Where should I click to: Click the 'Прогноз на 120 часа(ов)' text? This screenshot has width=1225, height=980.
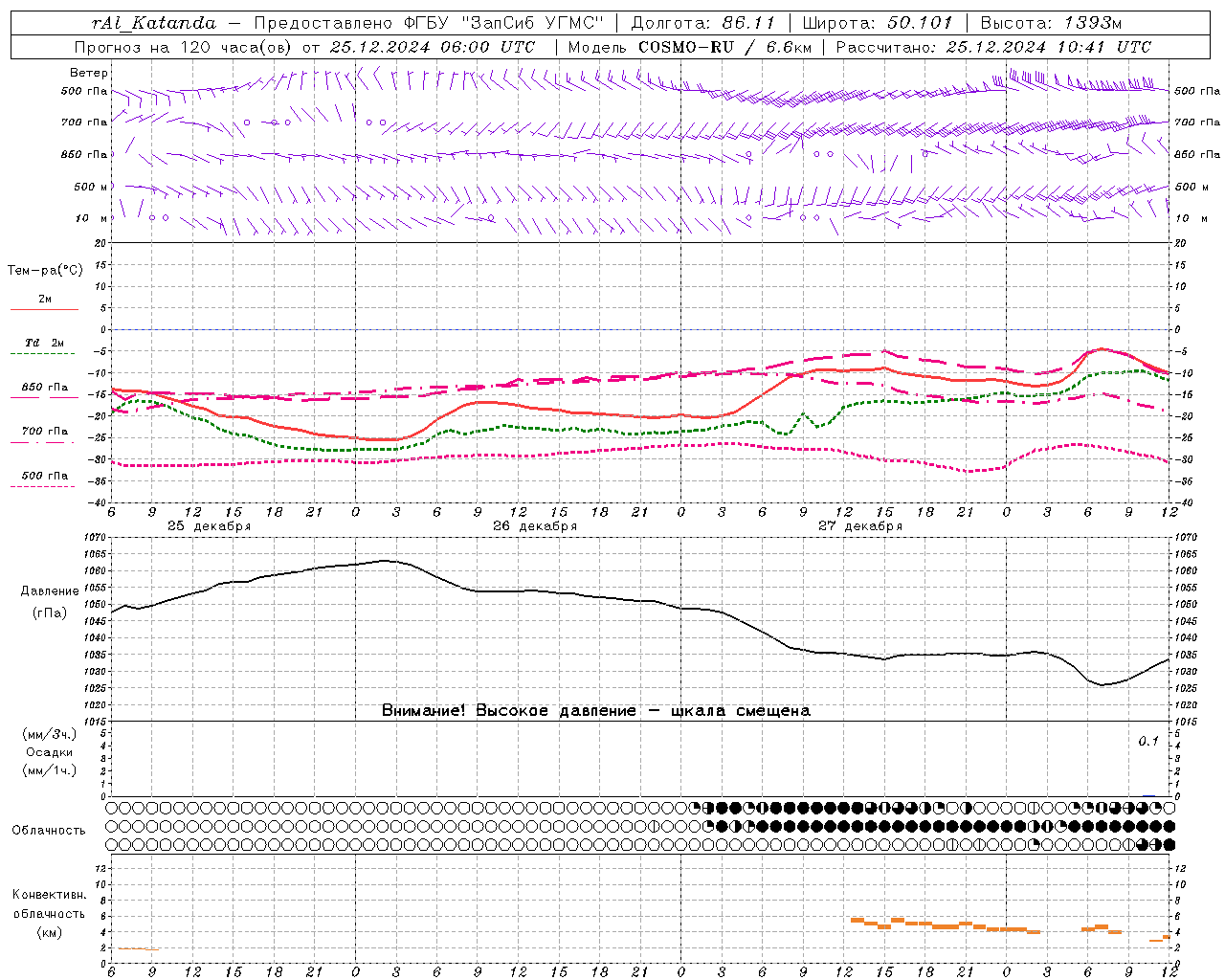(x=184, y=47)
